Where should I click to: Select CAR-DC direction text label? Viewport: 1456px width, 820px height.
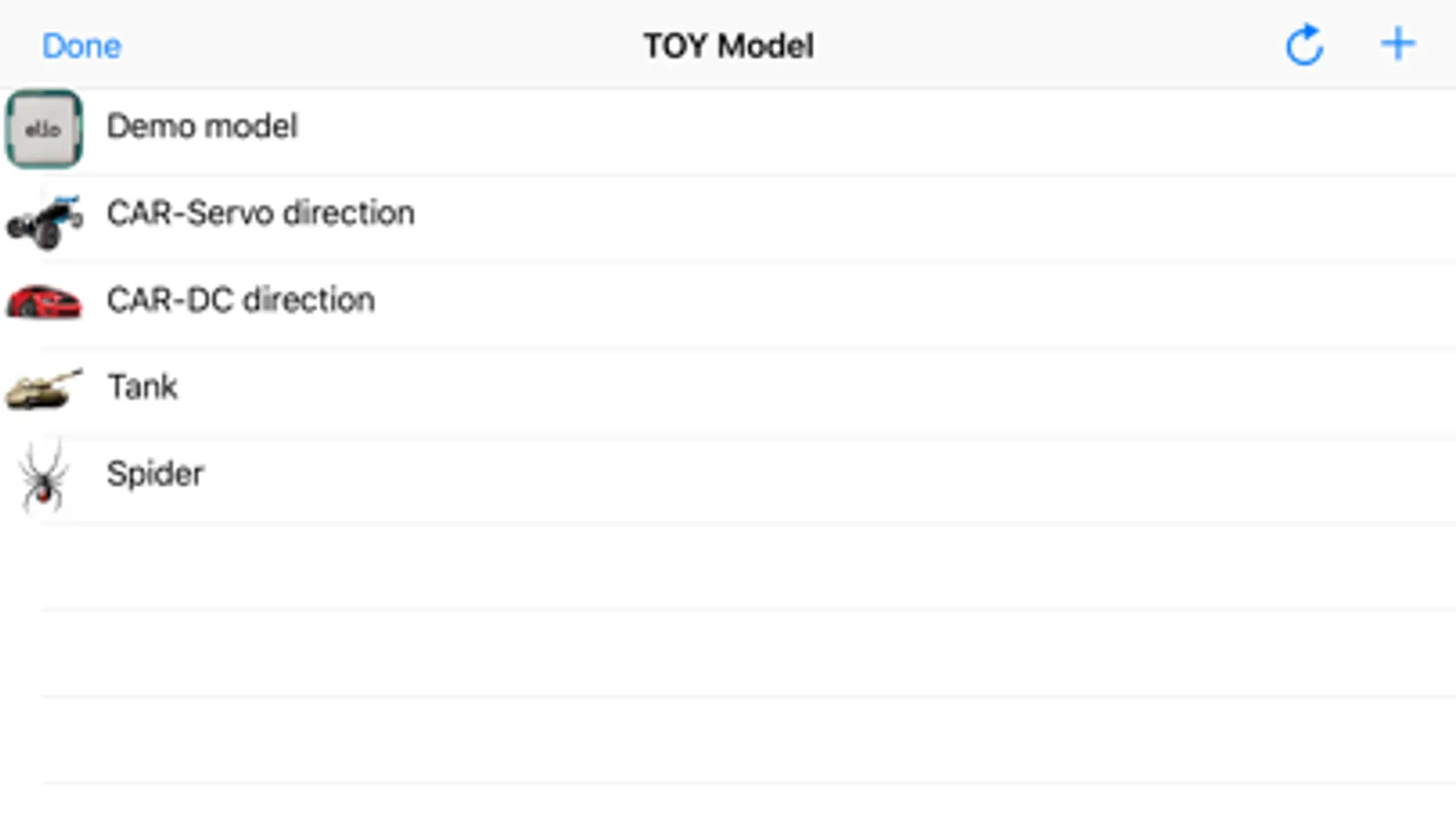click(240, 300)
